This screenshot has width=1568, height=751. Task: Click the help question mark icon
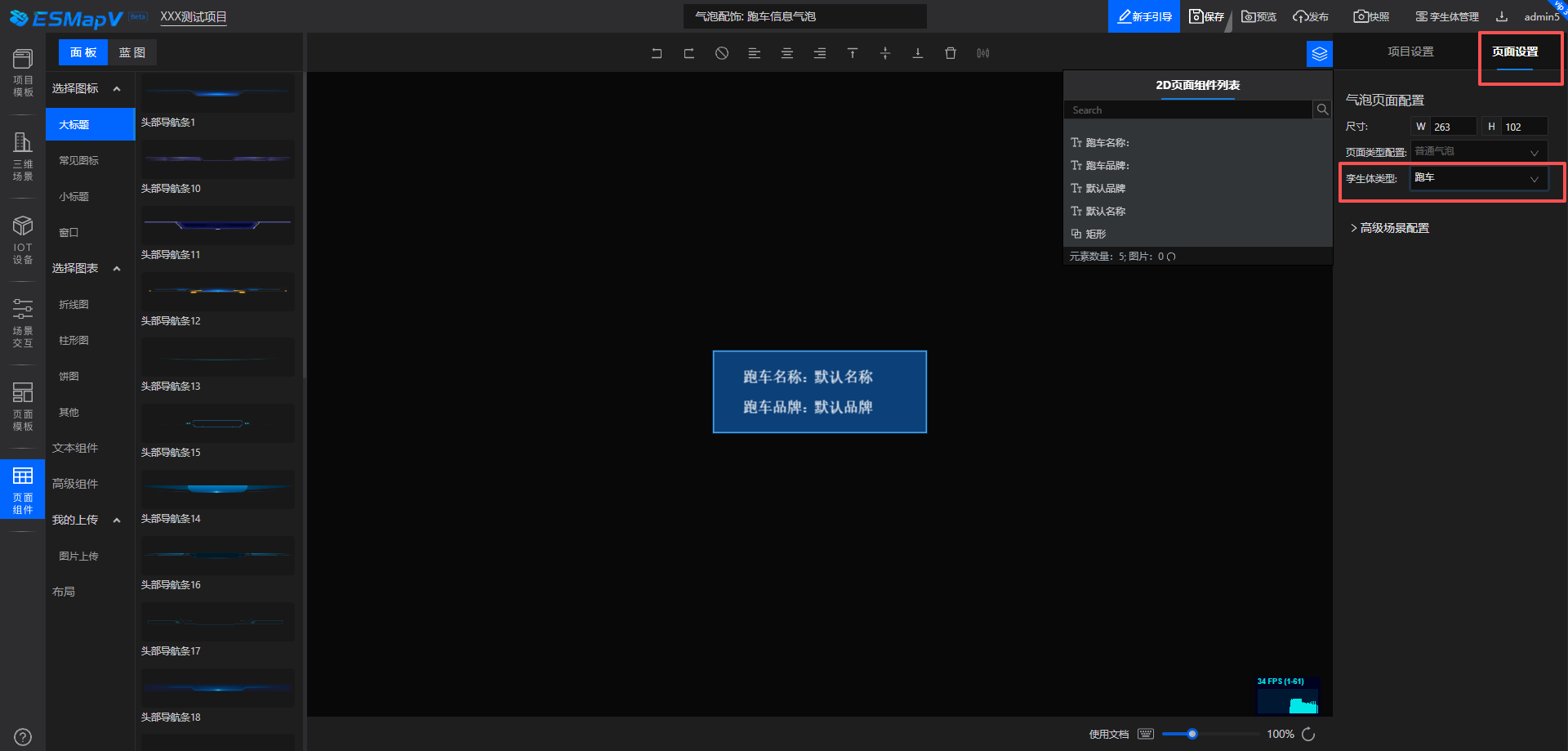click(23, 737)
